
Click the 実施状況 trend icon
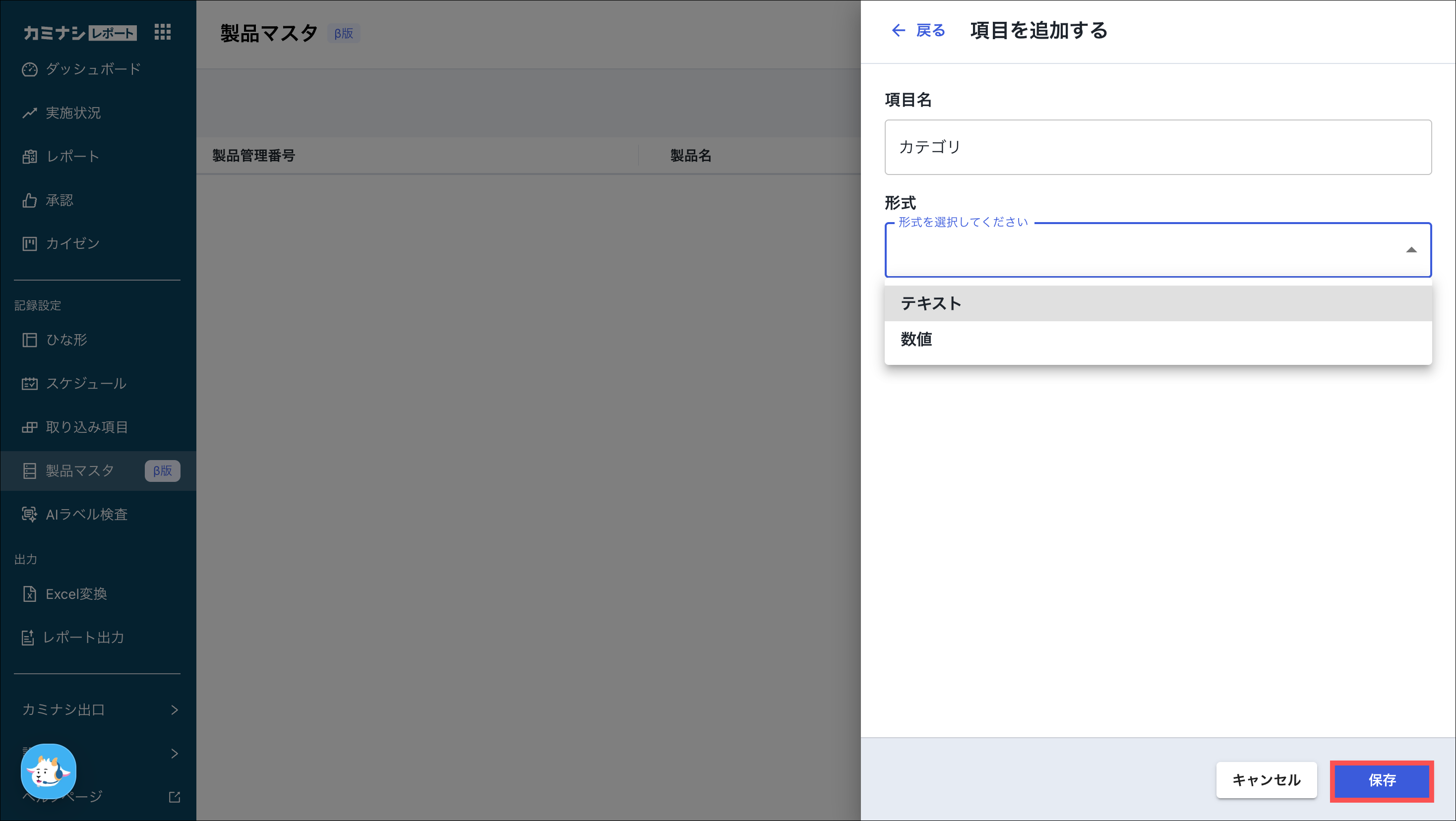coord(29,113)
